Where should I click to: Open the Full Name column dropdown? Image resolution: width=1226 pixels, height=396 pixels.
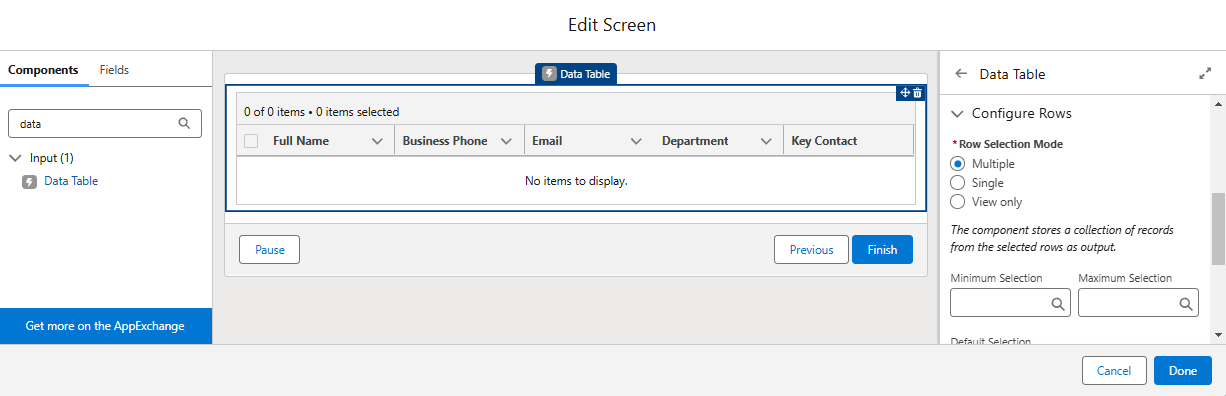pos(377,142)
